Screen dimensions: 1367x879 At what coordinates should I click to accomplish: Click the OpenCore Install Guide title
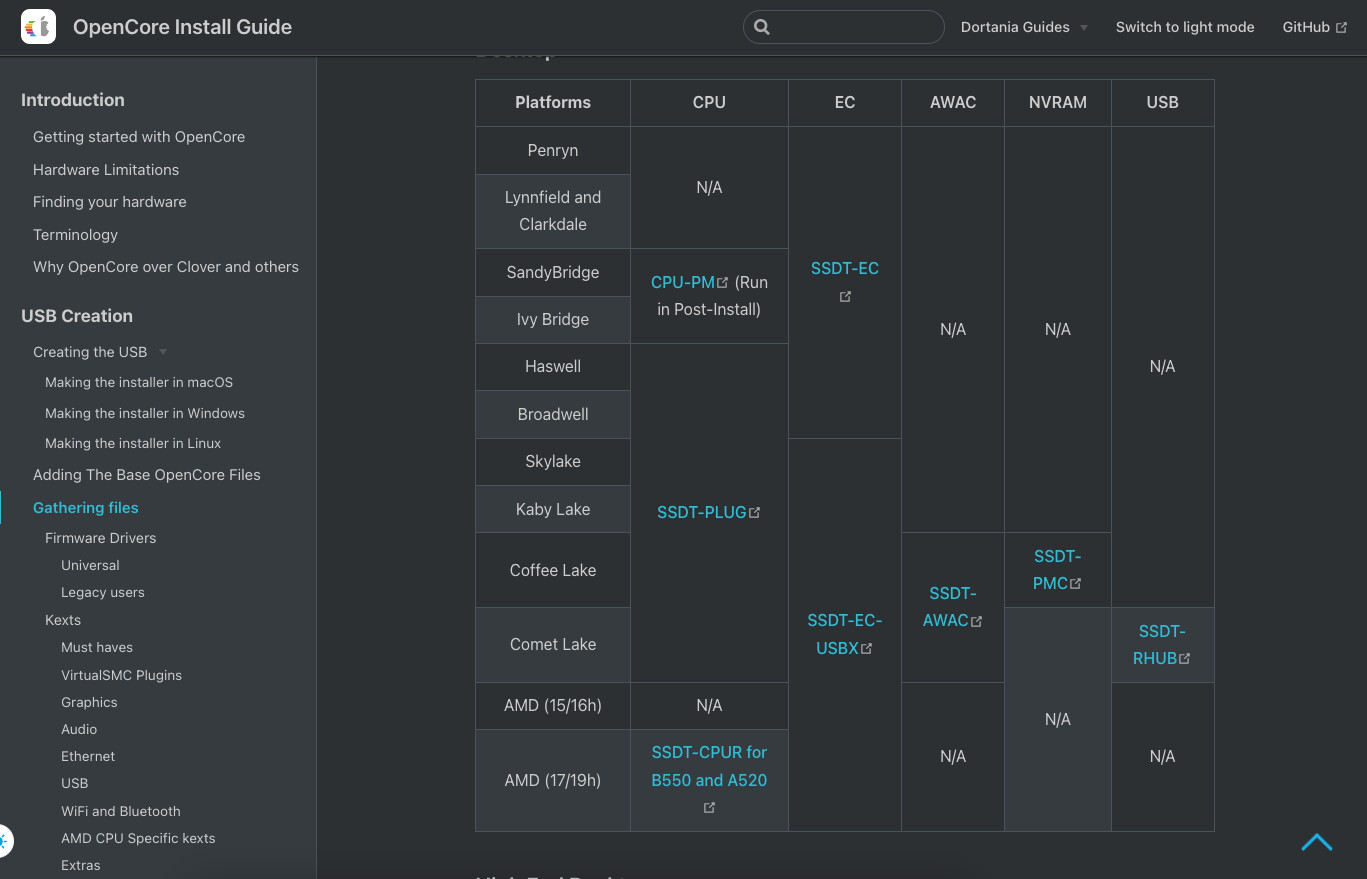pos(182,27)
